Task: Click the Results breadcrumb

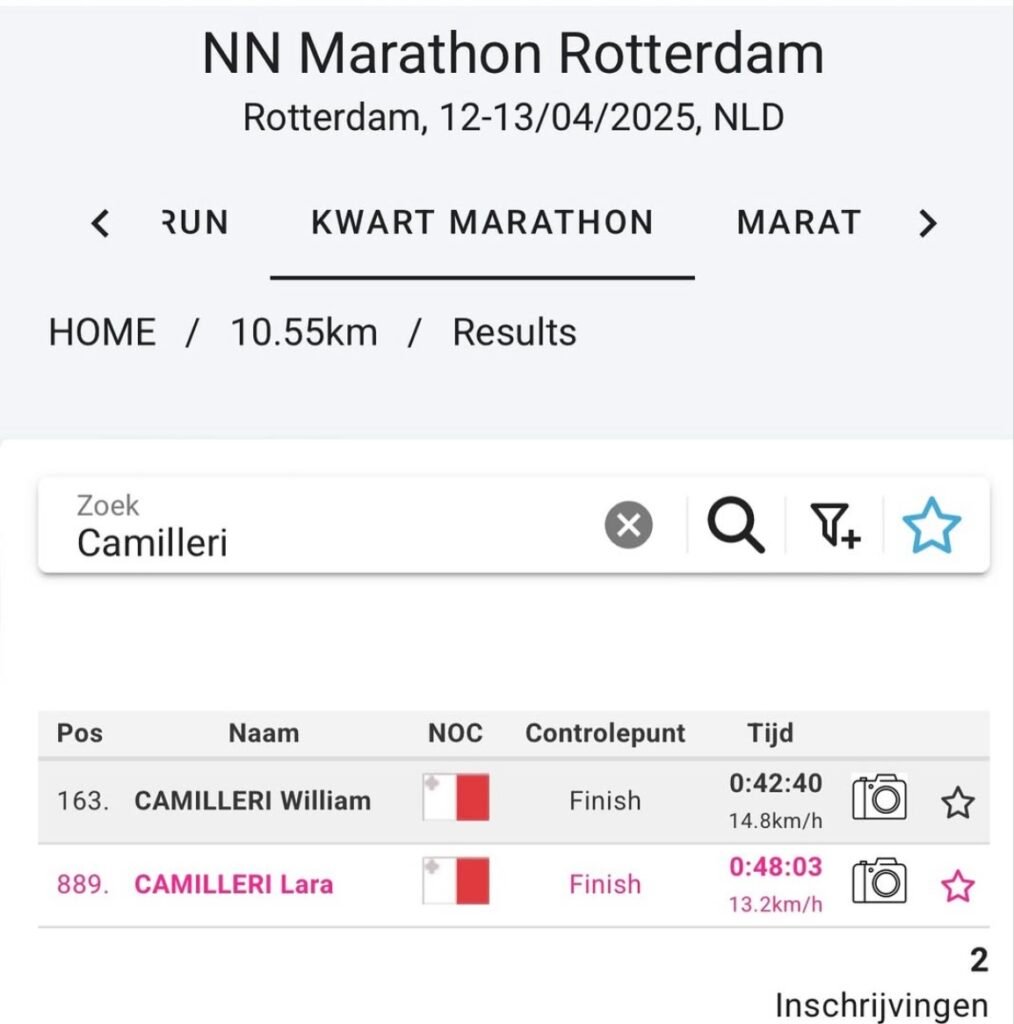Action: pyautogui.click(x=515, y=332)
